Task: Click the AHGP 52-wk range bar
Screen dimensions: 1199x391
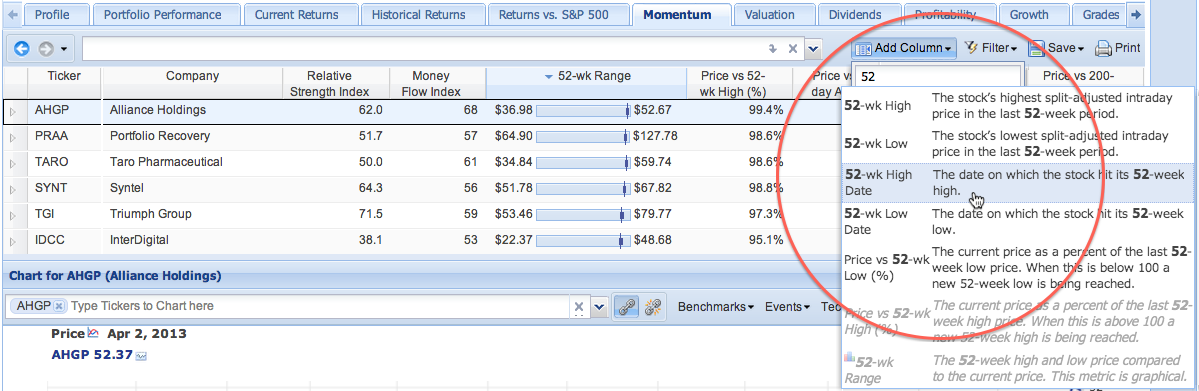Action: tap(583, 110)
